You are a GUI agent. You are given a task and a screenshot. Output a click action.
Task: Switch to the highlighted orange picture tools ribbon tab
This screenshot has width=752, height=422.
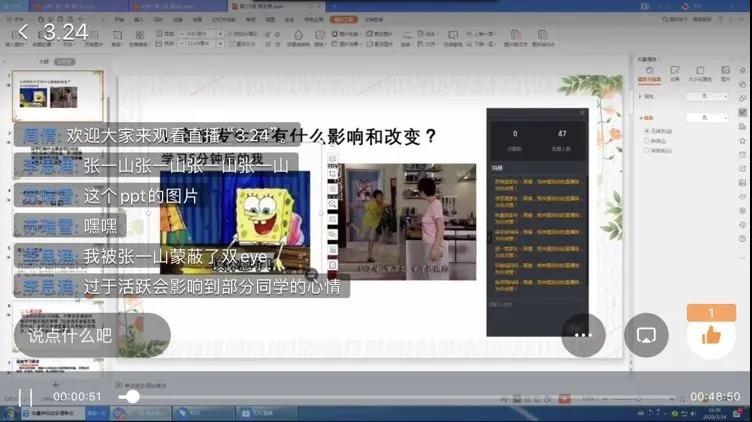(343, 19)
